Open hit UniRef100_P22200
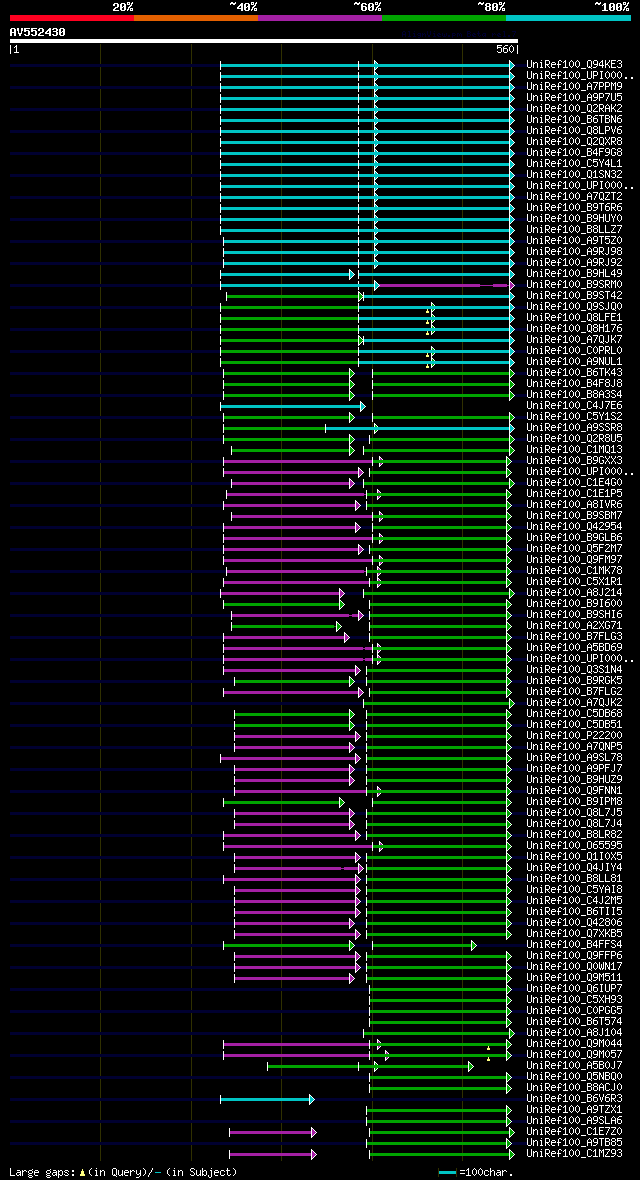 coord(574,735)
